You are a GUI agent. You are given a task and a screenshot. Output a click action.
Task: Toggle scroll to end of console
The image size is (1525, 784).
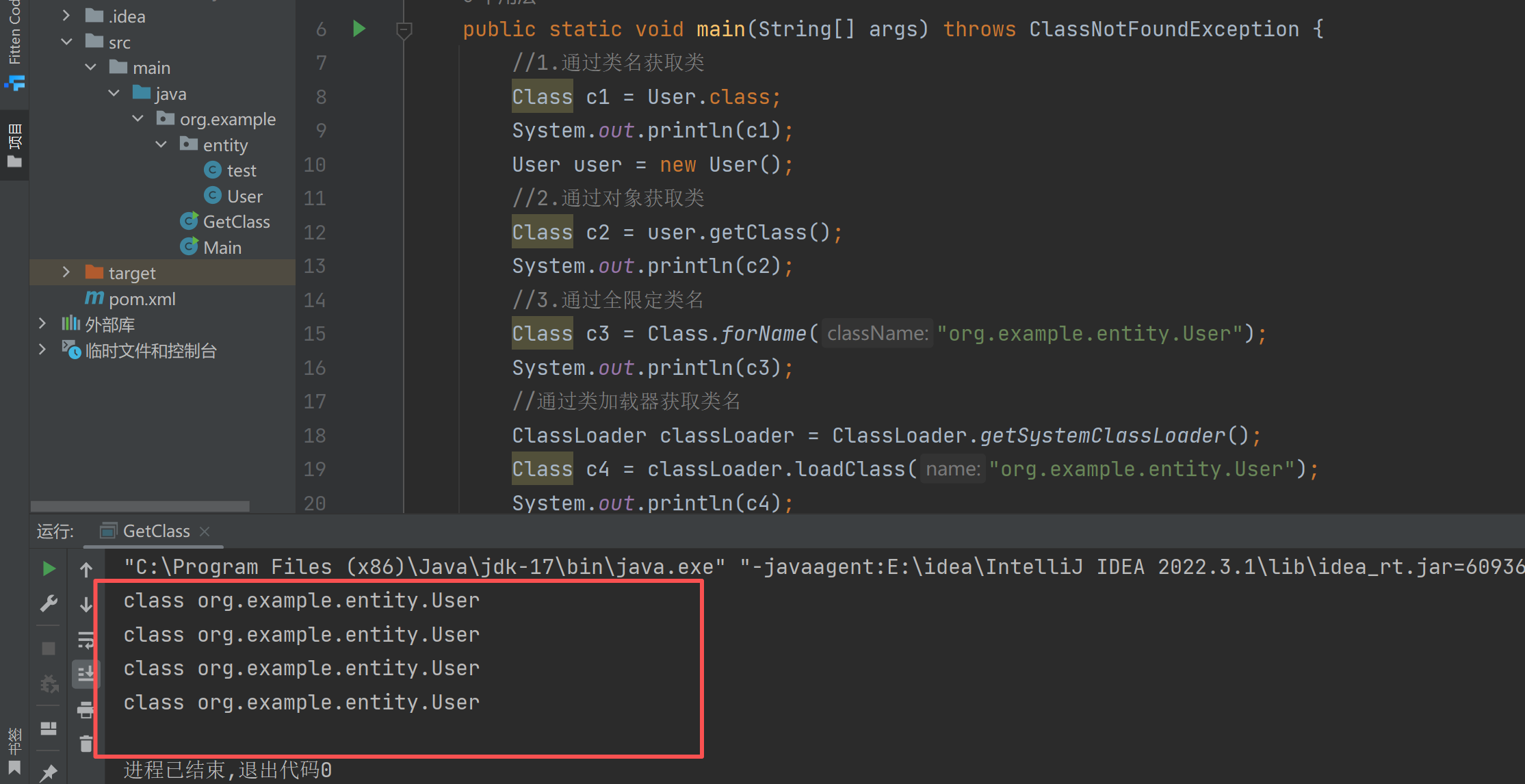pos(86,675)
